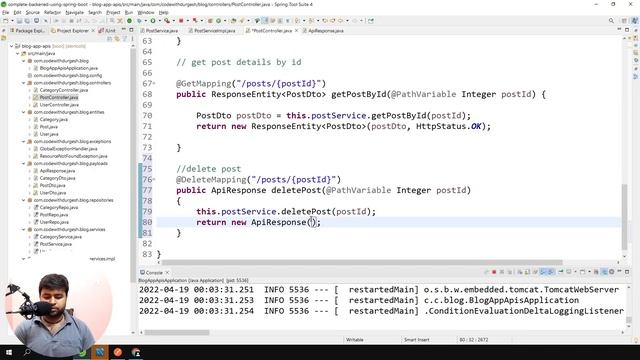Switch to the Project Explorer tab
The image size is (640, 360).
(72, 31)
